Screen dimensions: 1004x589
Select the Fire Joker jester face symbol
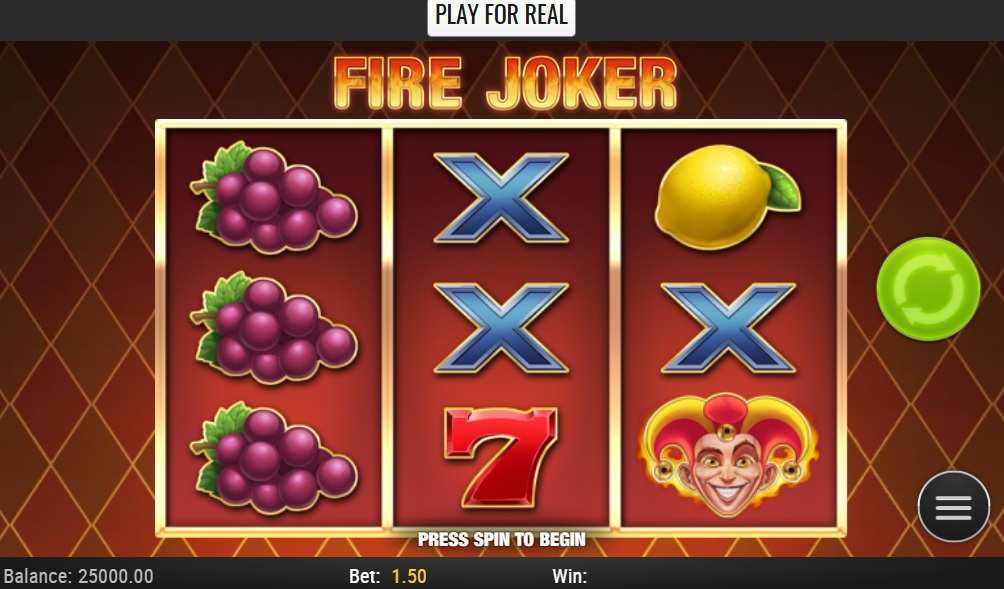point(728,455)
